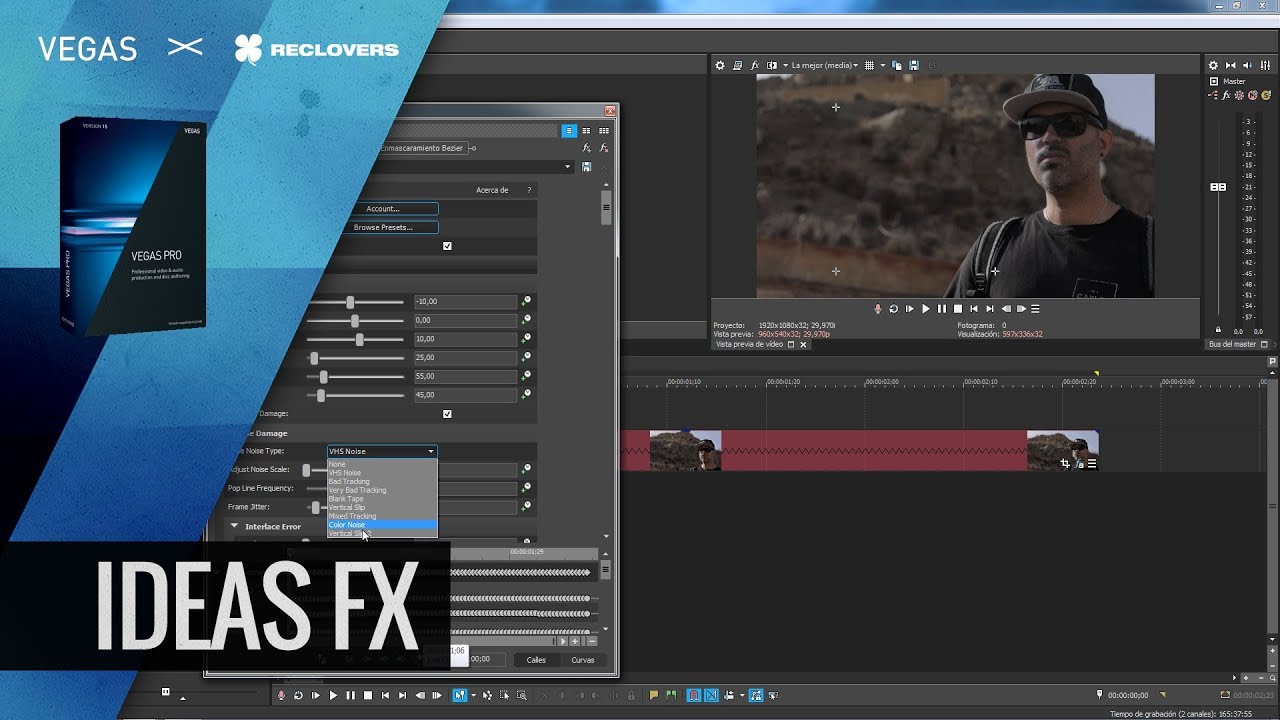The height and width of the screenshot is (720, 1280).
Task: Click yellow marker on timeline ruler
Action: coord(1096,373)
